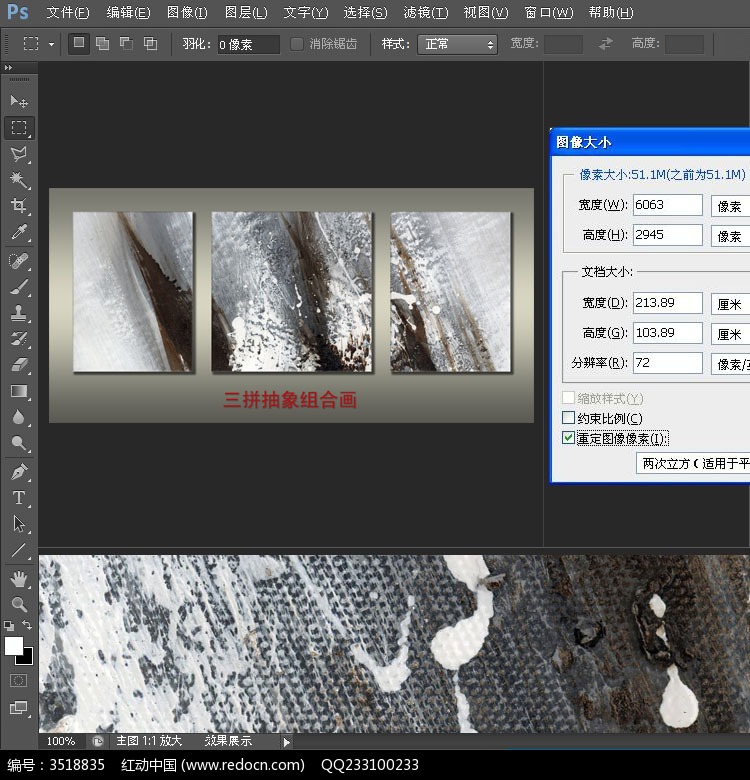The width and height of the screenshot is (750, 780).
Task: Choose the Hand tool
Action: tap(19, 579)
